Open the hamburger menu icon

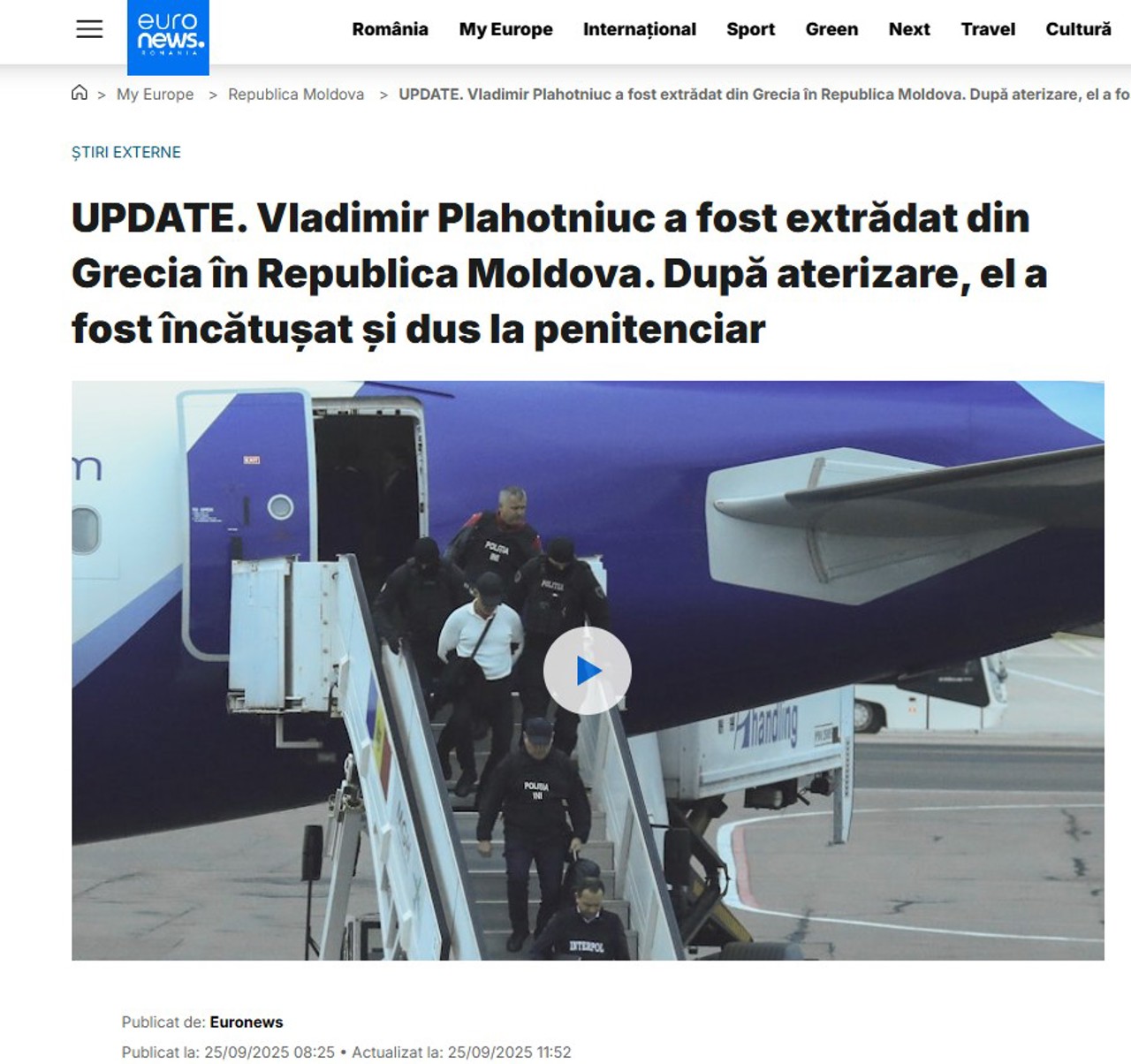point(89,29)
